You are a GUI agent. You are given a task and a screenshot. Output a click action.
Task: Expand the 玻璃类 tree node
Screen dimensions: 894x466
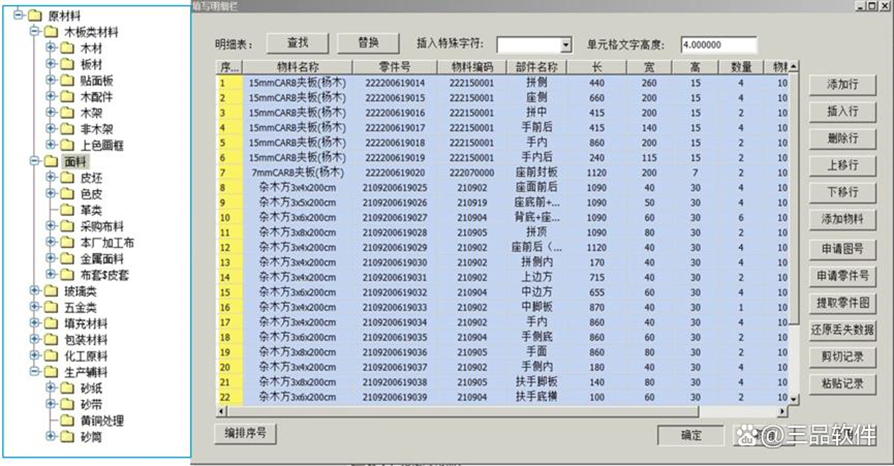click(x=35, y=290)
